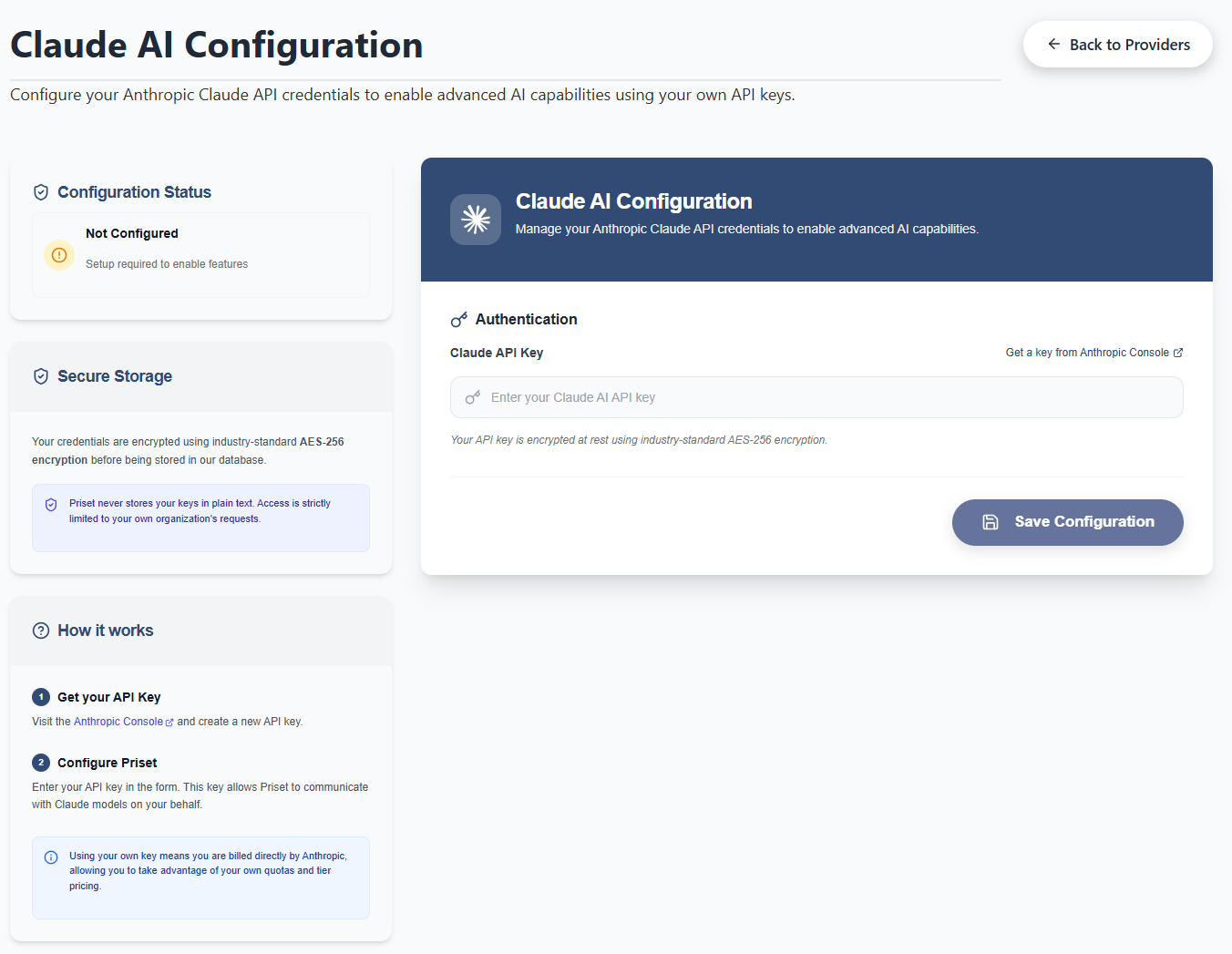
Task: Open the Get a key from Anthropic Console link
Action: point(1094,353)
